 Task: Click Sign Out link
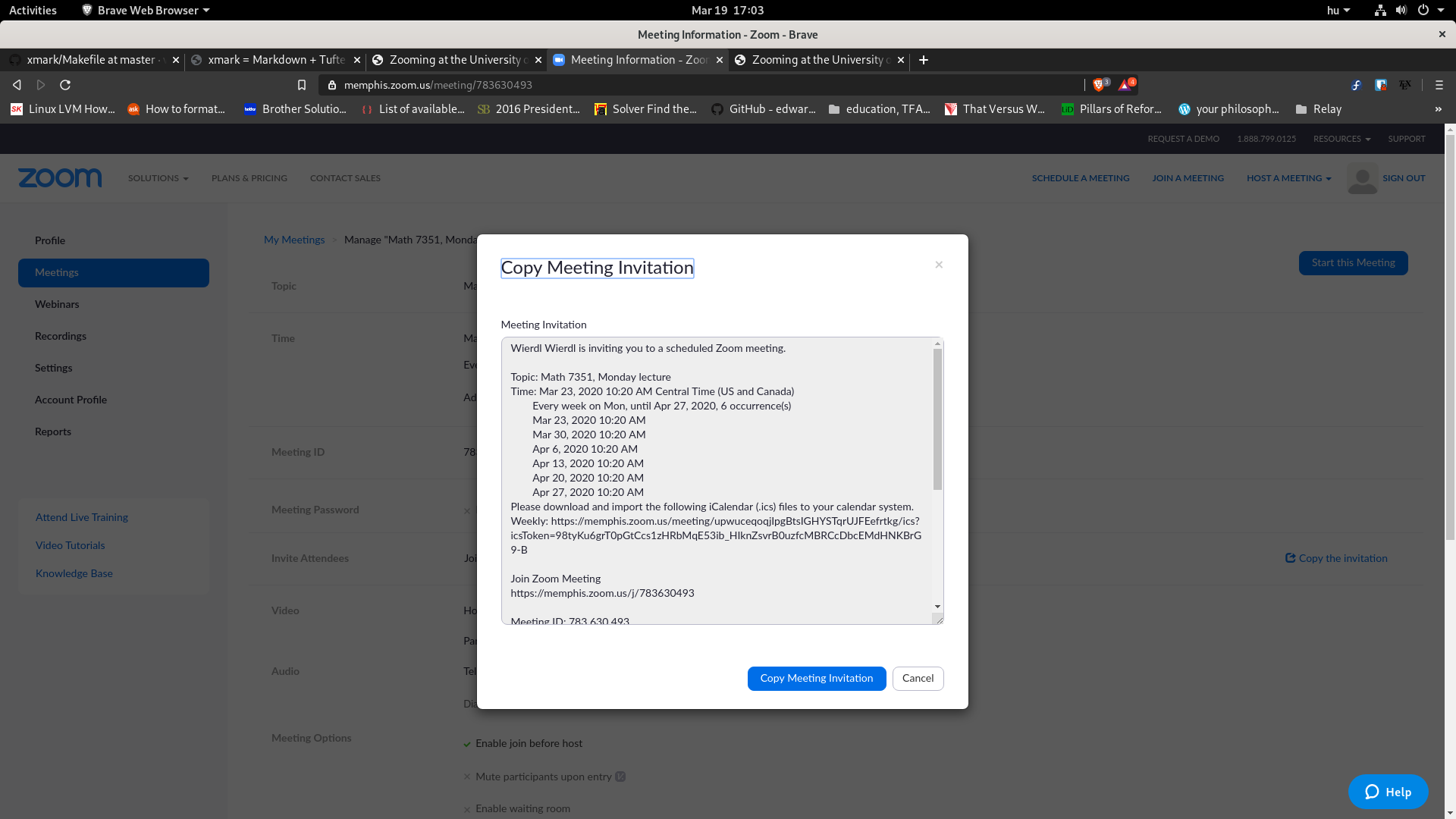pos(1404,178)
